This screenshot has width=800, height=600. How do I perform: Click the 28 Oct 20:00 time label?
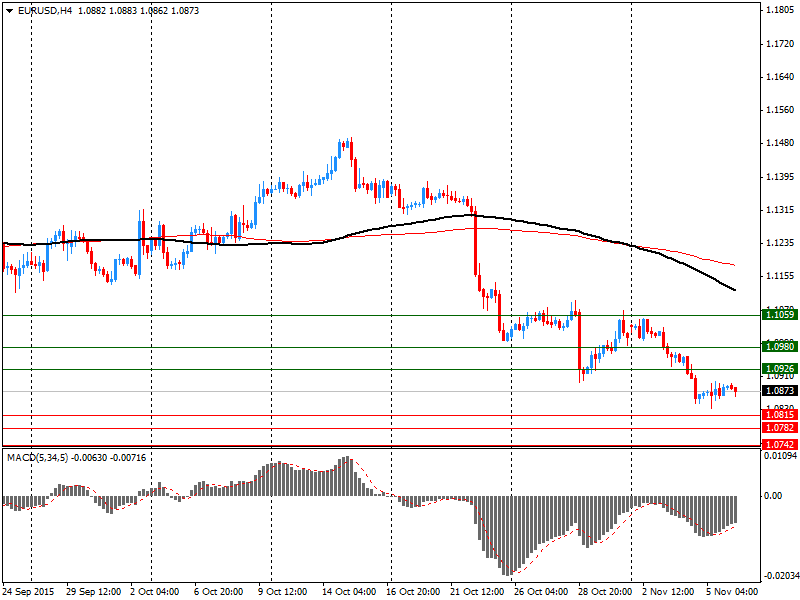tap(605, 592)
